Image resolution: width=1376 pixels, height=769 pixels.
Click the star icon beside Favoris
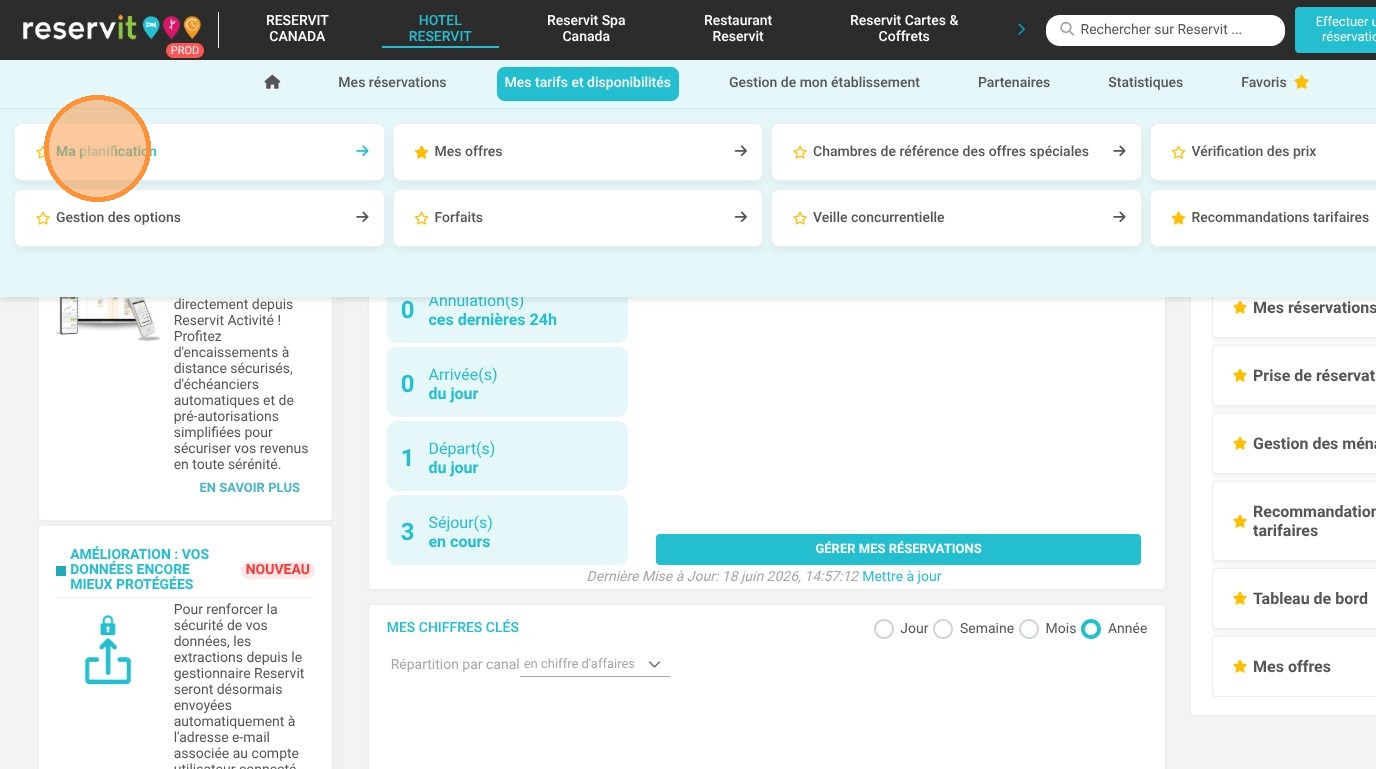(1301, 82)
